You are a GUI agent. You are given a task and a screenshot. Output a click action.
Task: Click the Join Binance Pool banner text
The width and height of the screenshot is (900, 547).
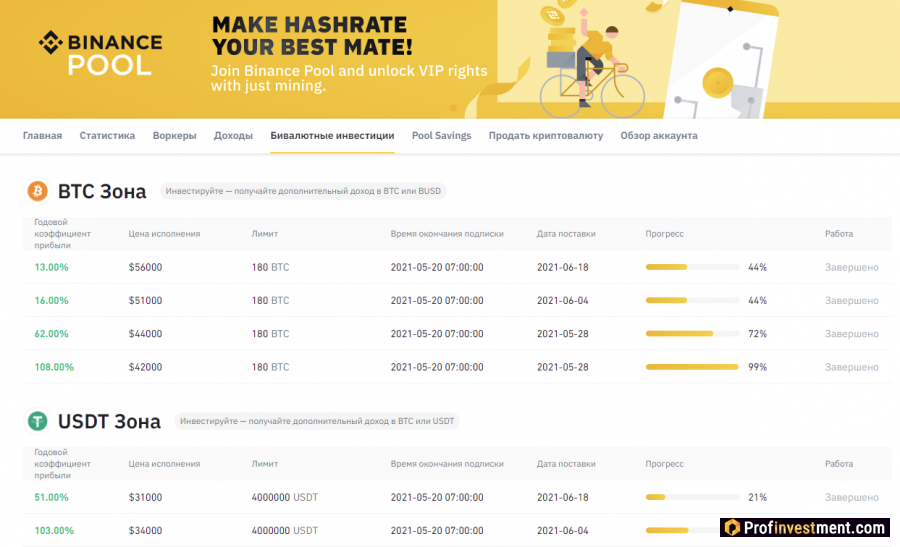(x=349, y=78)
